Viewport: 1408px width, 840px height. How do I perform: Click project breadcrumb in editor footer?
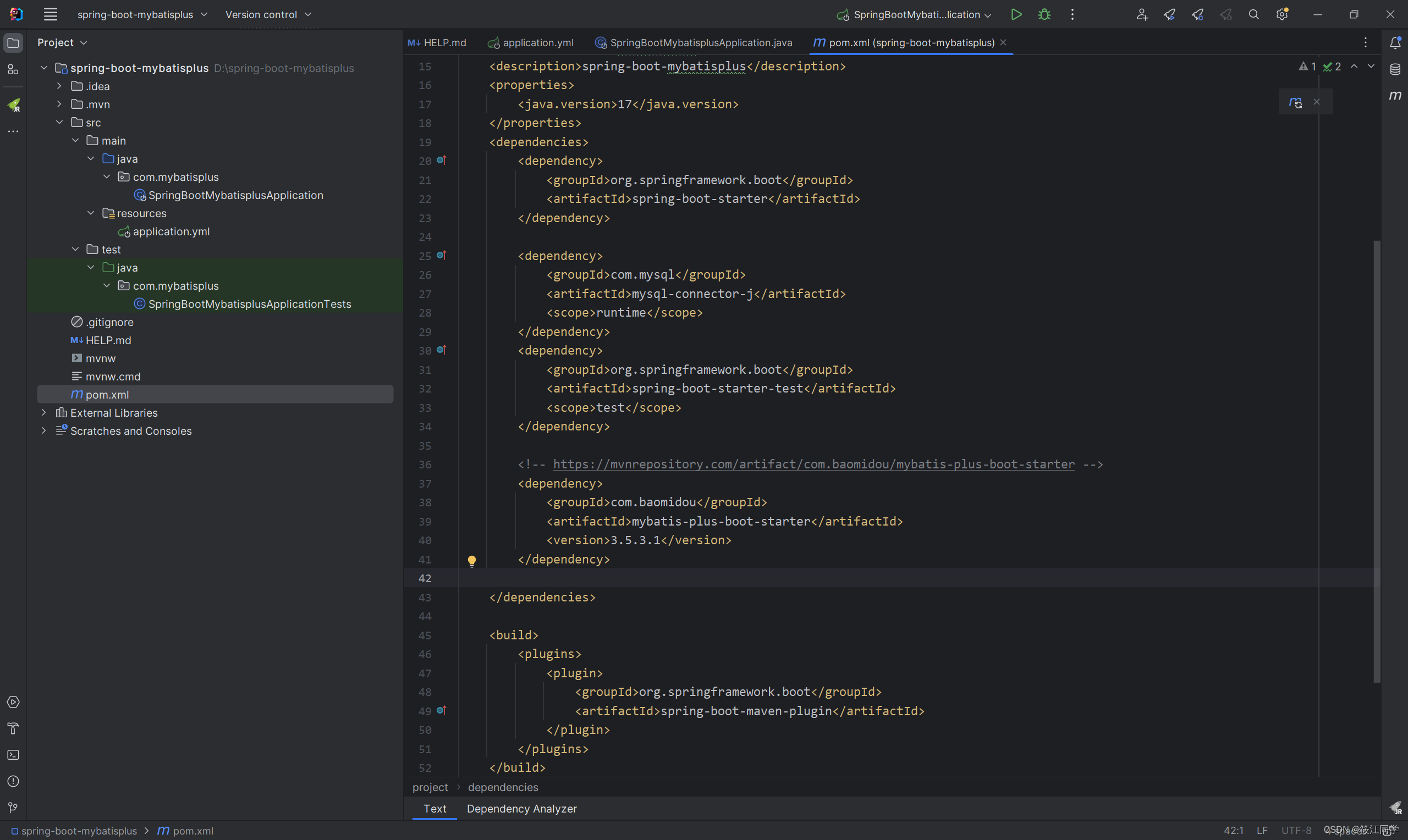click(430, 787)
